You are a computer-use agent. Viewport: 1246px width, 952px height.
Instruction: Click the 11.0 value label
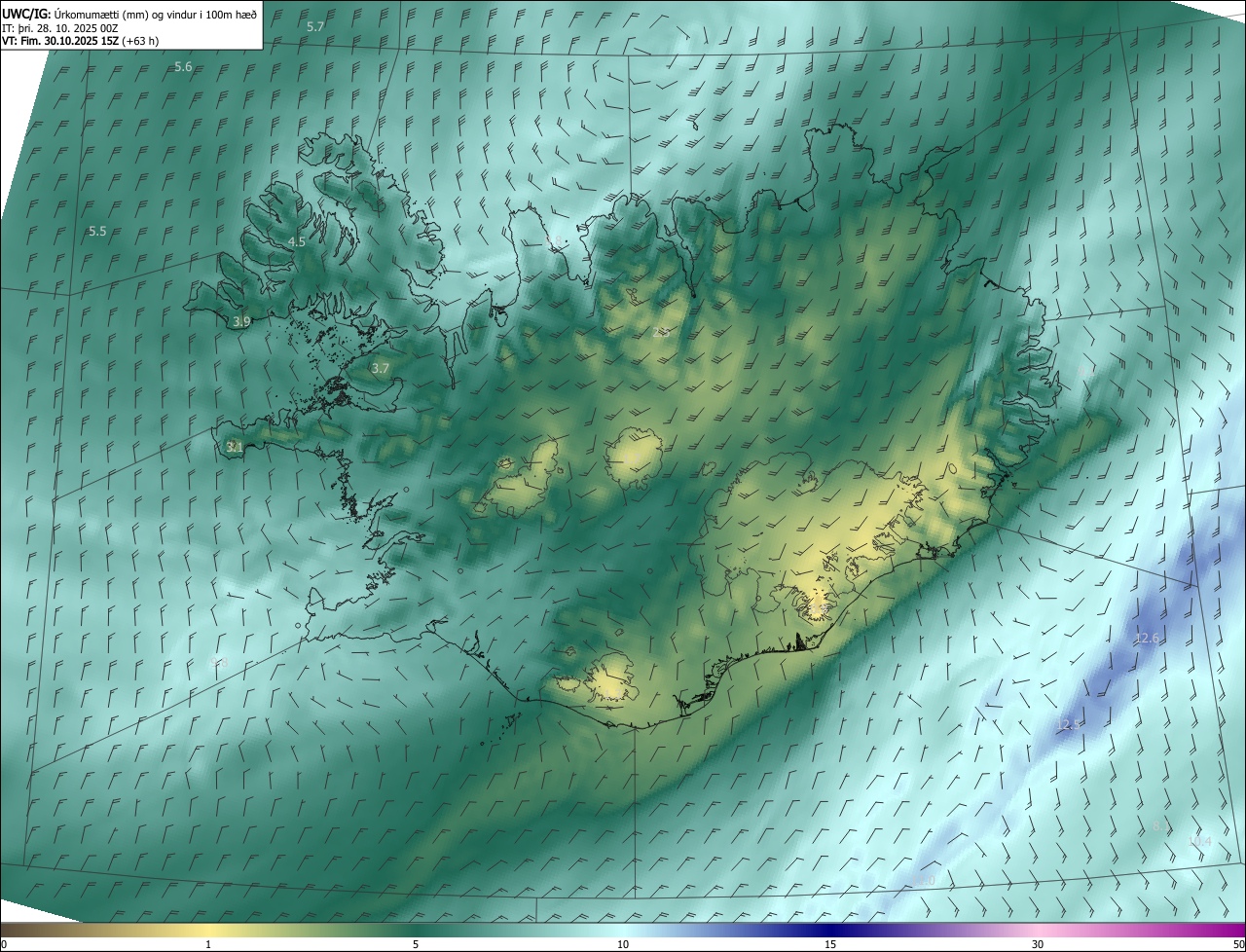click(x=923, y=880)
